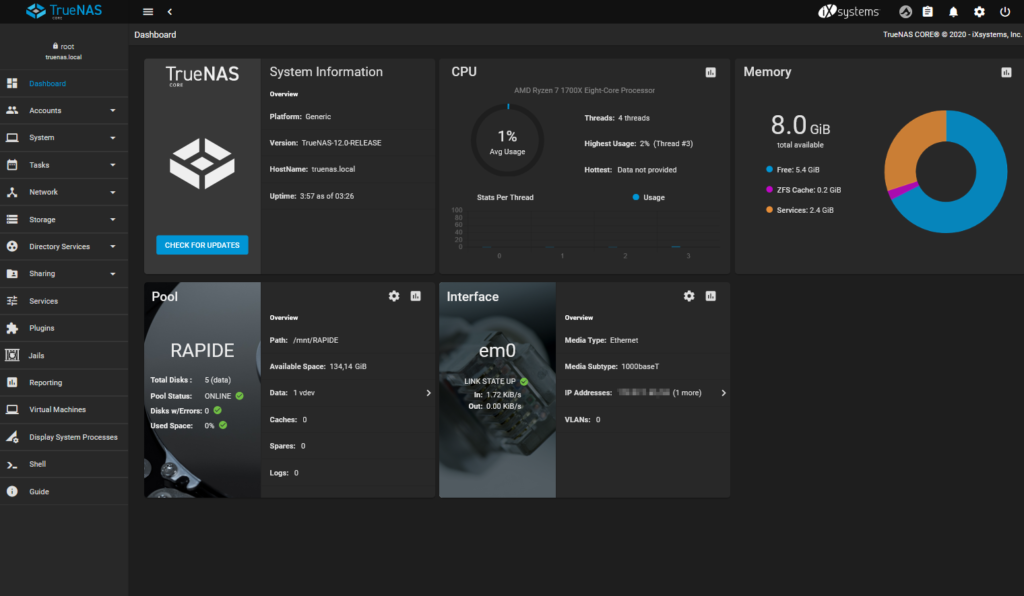The image size is (1024, 596).
Task: Click the em0 interface name
Action: coord(497,351)
